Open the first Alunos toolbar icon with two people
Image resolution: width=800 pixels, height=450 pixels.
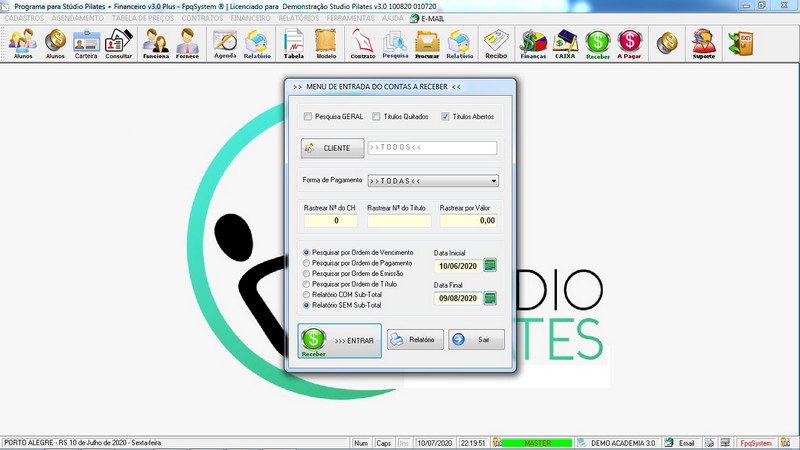point(22,44)
